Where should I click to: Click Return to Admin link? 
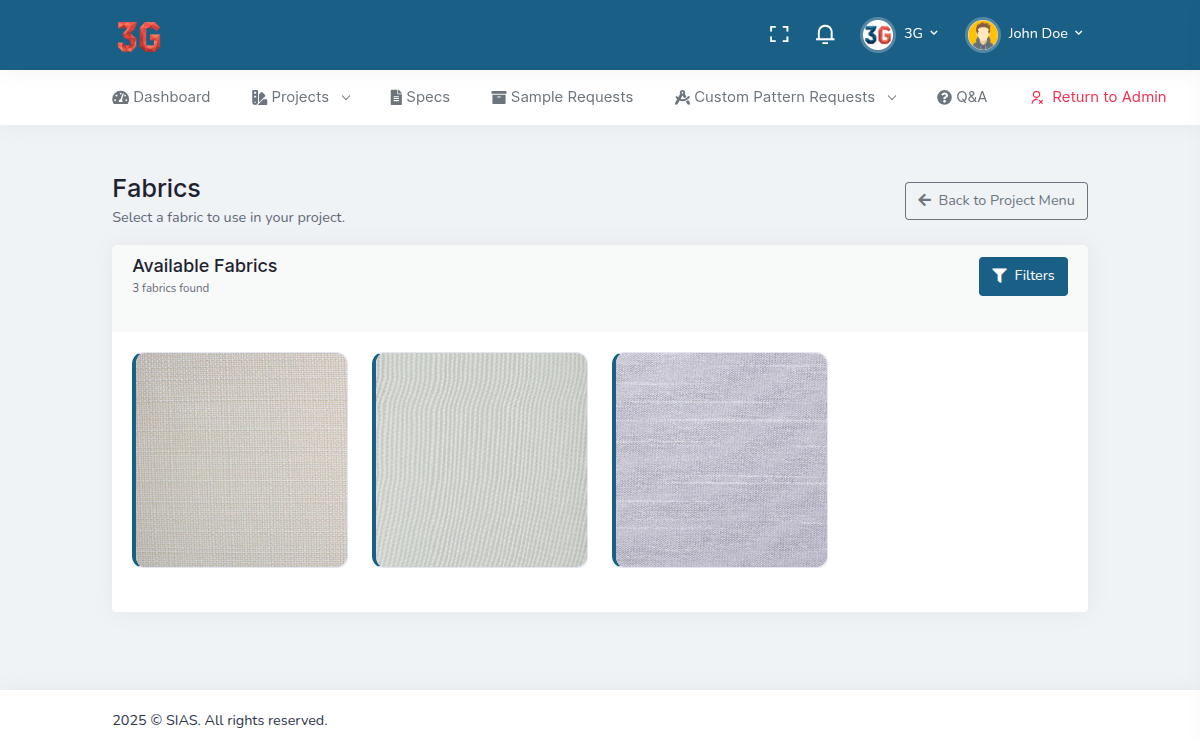(x=1098, y=97)
